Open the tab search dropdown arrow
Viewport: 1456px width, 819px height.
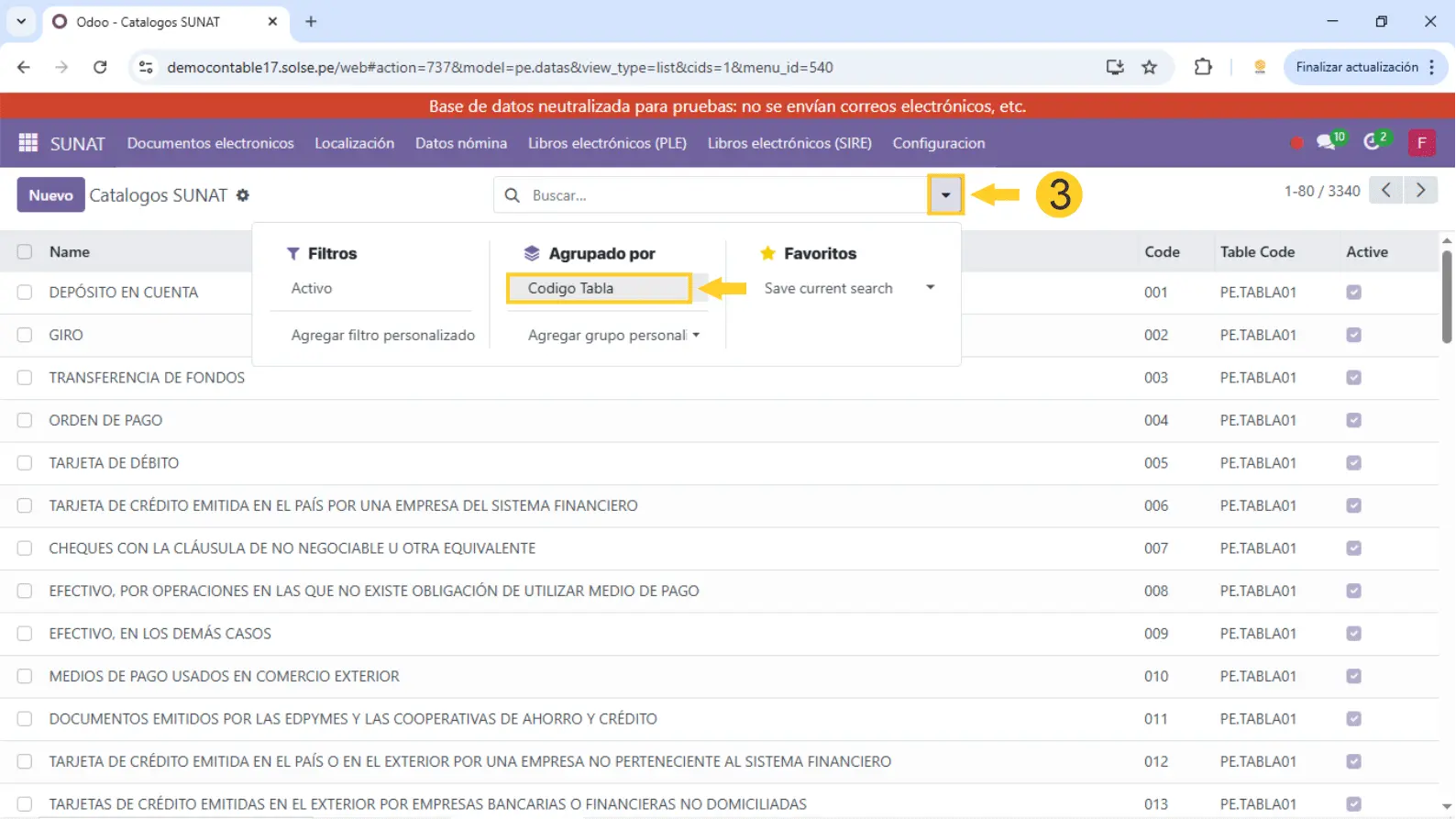coord(21,21)
